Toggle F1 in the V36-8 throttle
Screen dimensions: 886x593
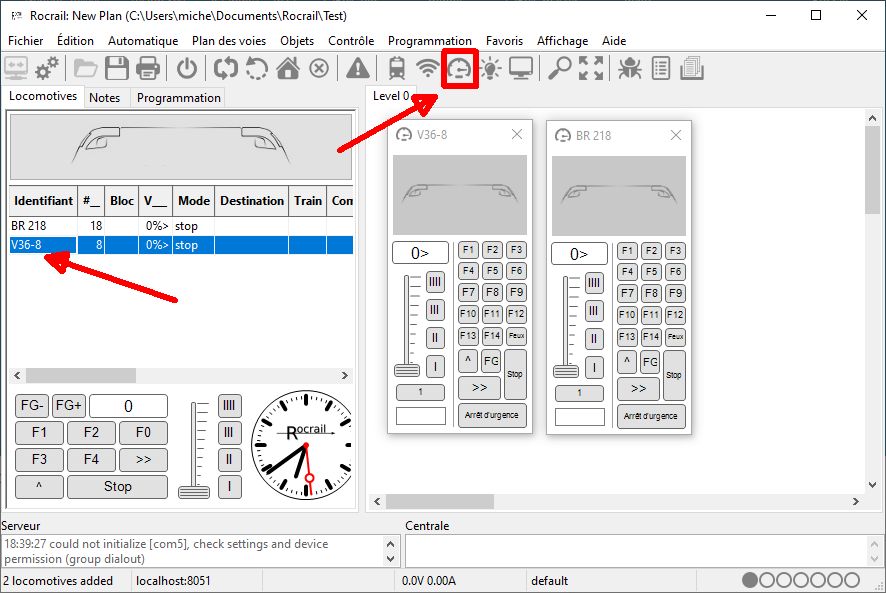[468, 249]
